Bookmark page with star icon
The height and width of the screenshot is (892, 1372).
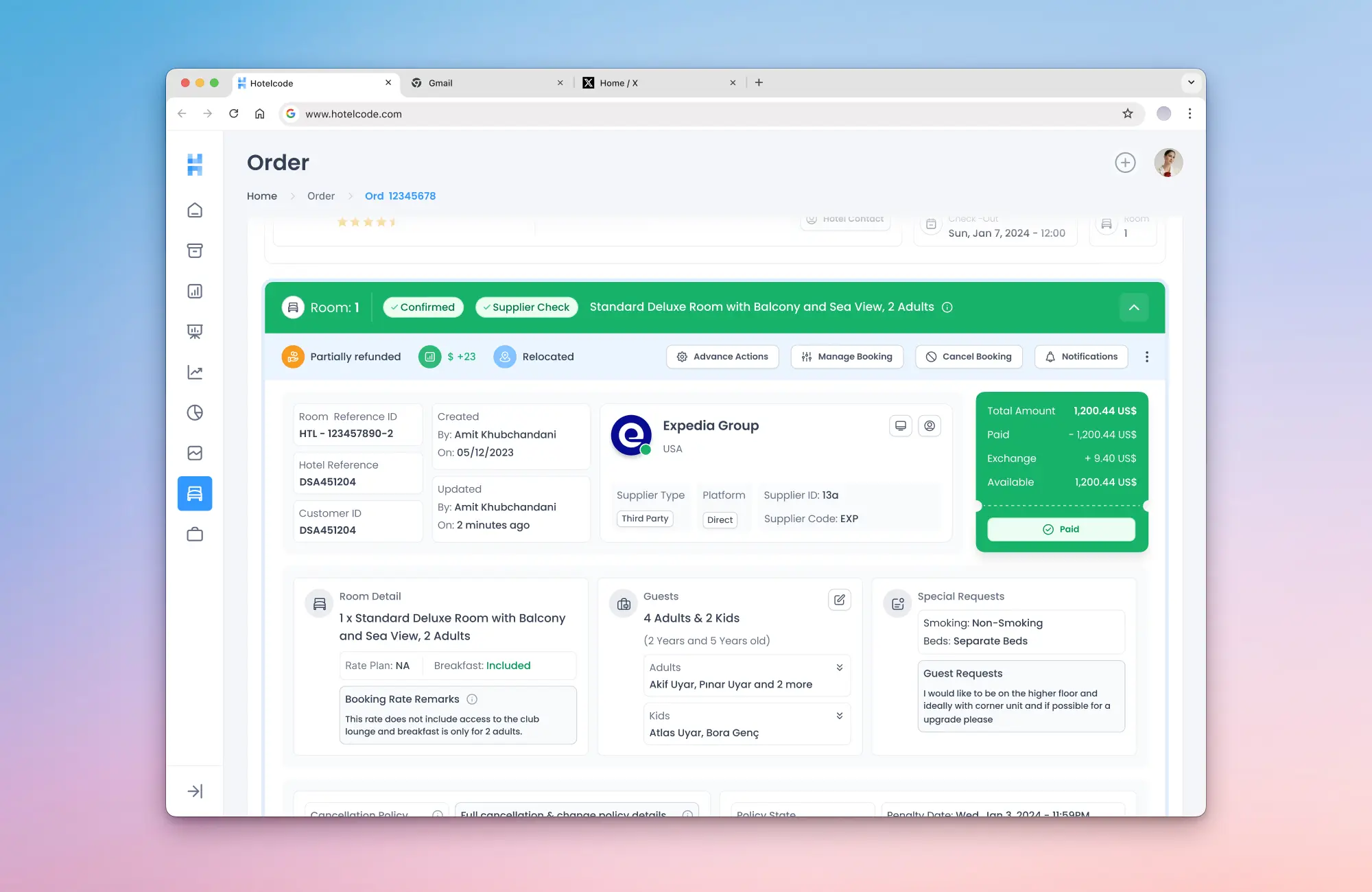click(x=1128, y=114)
